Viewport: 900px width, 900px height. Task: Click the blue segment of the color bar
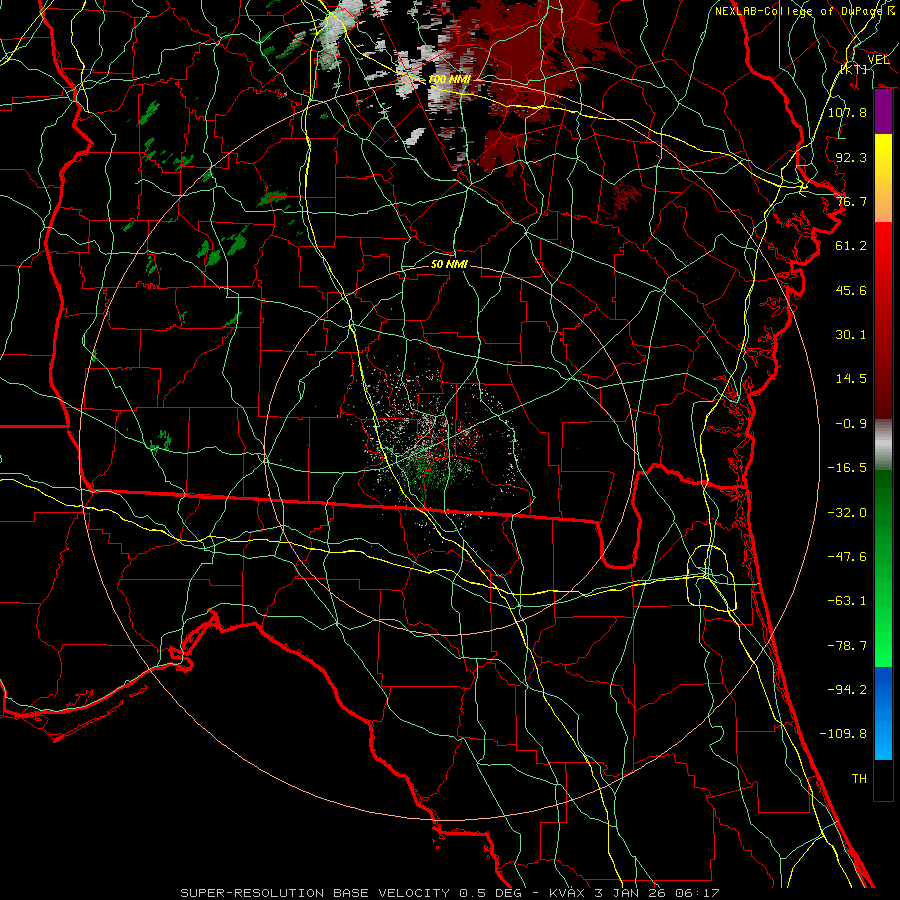tap(883, 713)
